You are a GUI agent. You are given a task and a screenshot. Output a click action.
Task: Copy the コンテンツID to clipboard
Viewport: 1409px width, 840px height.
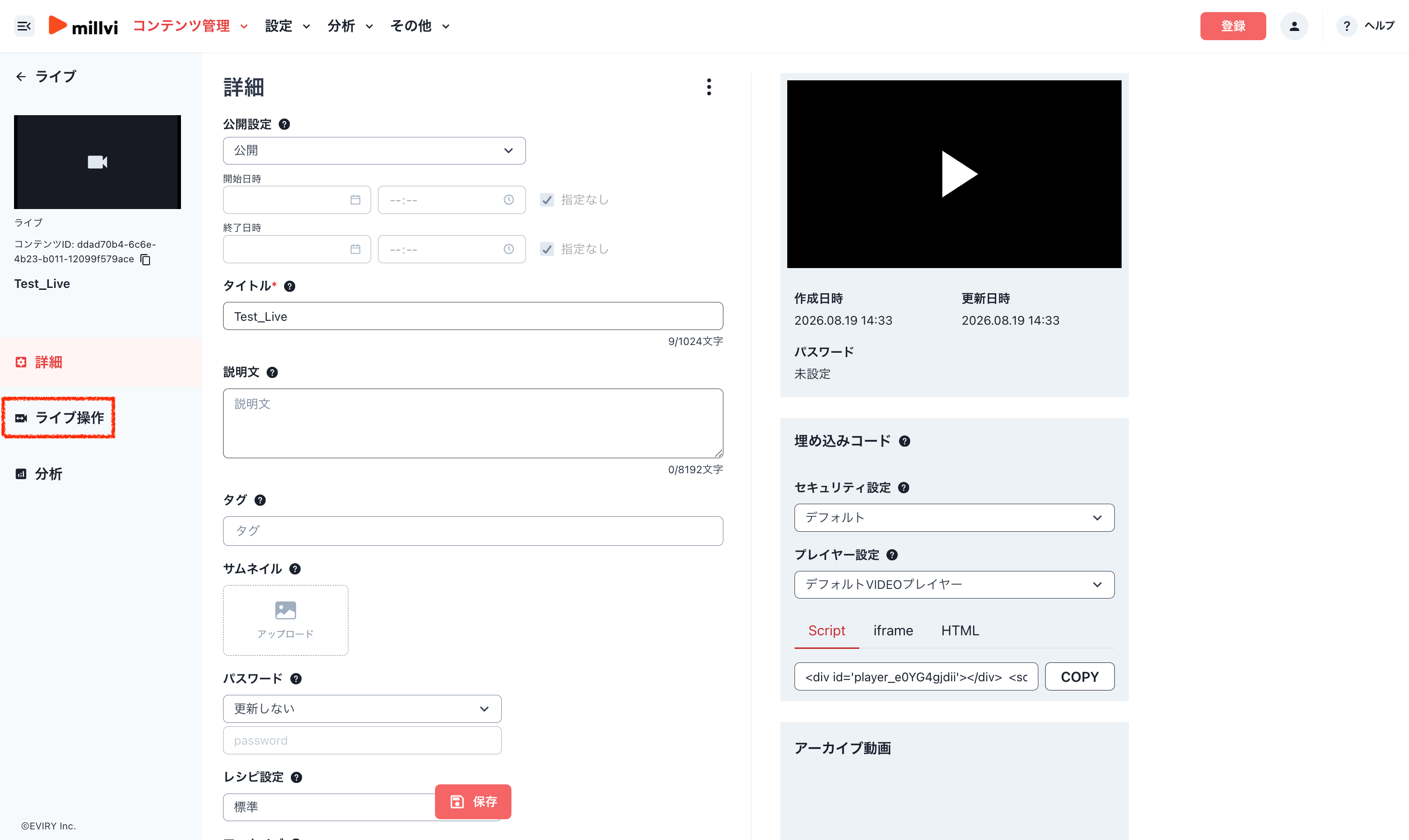tap(146, 259)
